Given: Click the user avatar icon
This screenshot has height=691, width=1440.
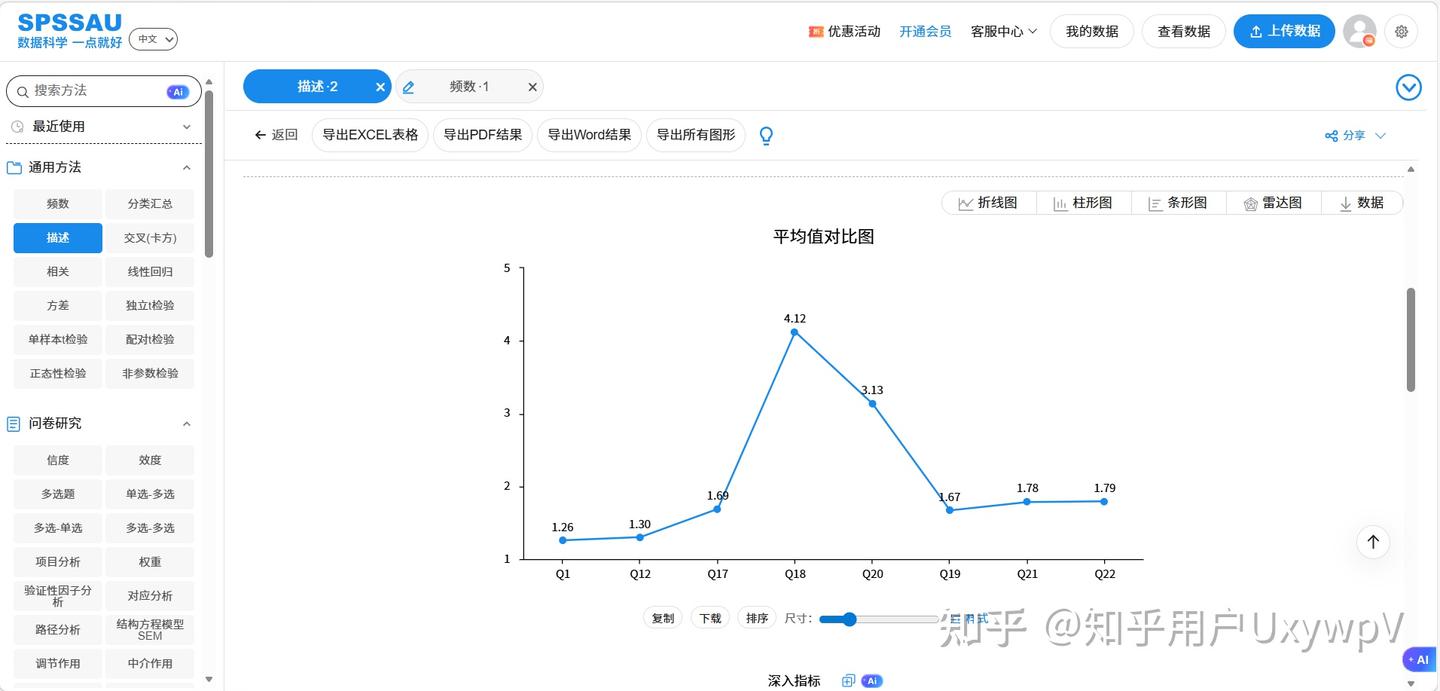Looking at the screenshot, I should click(1359, 31).
